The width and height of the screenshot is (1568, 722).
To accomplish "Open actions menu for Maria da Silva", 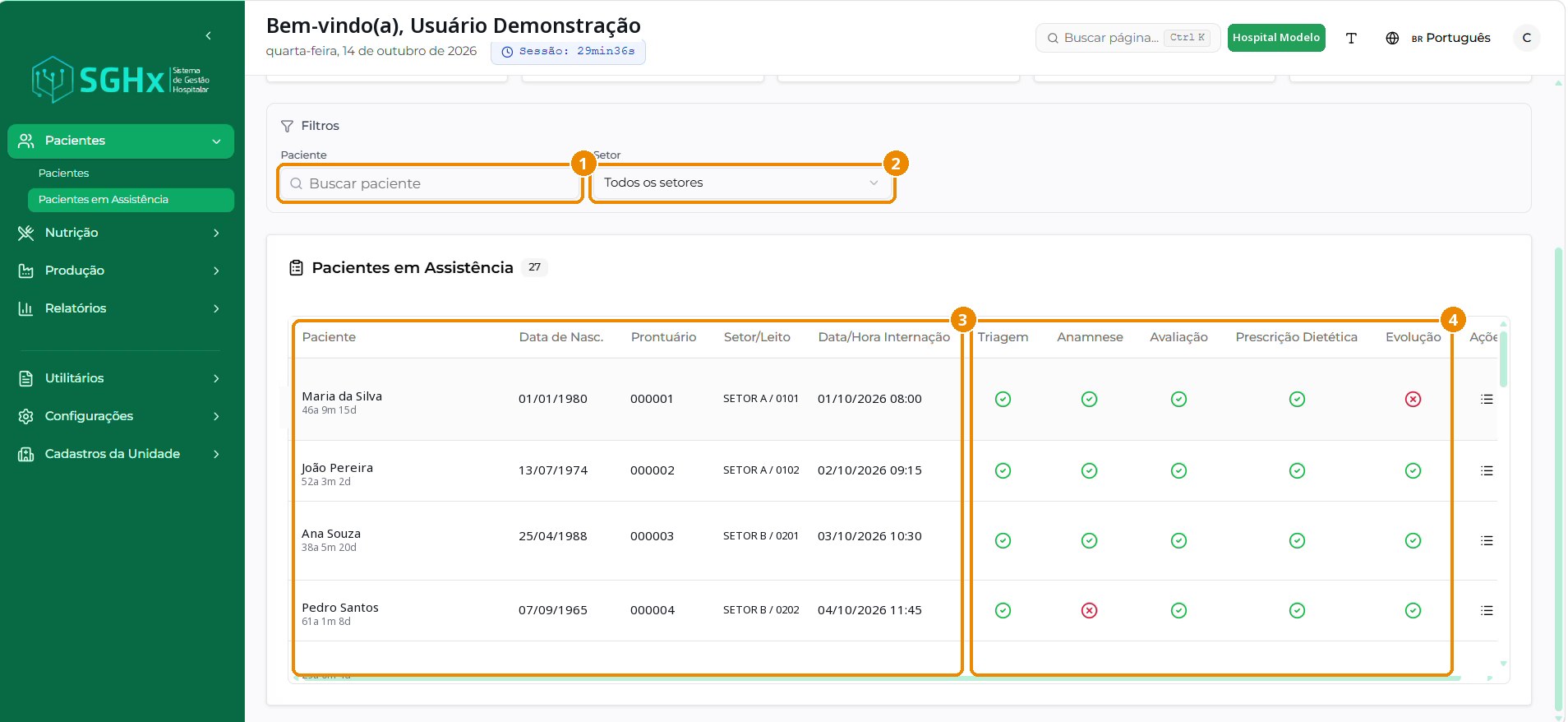I will click(x=1487, y=399).
